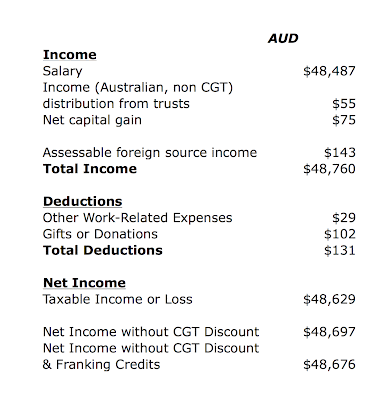This screenshot has width=380, height=400.
Task: Click the Net Income section heading
Action: click(x=84, y=283)
